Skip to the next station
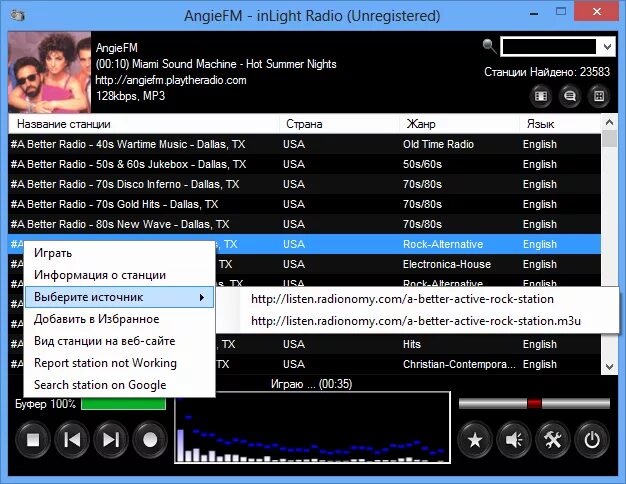The image size is (626, 484). [111, 440]
